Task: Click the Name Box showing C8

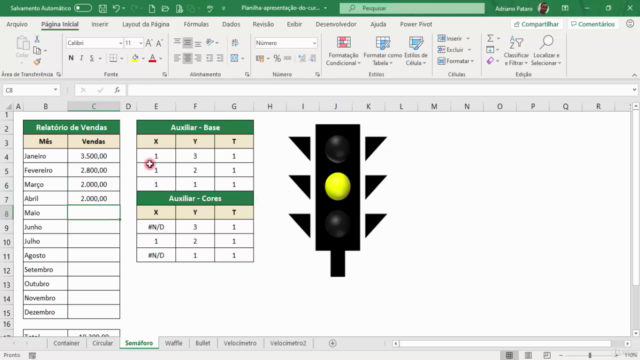Action: tap(31, 90)
